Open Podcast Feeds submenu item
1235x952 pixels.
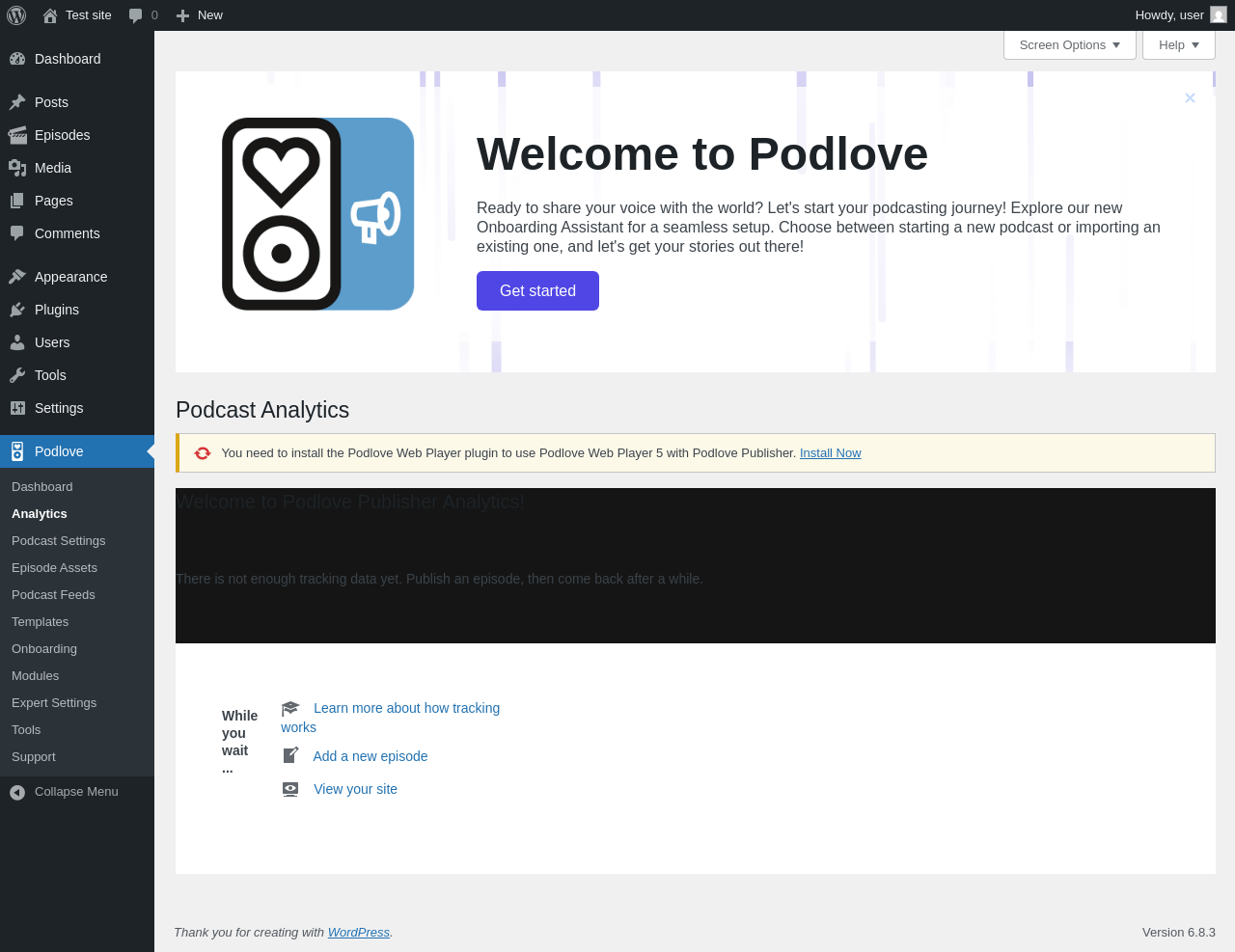coord(77,595)
